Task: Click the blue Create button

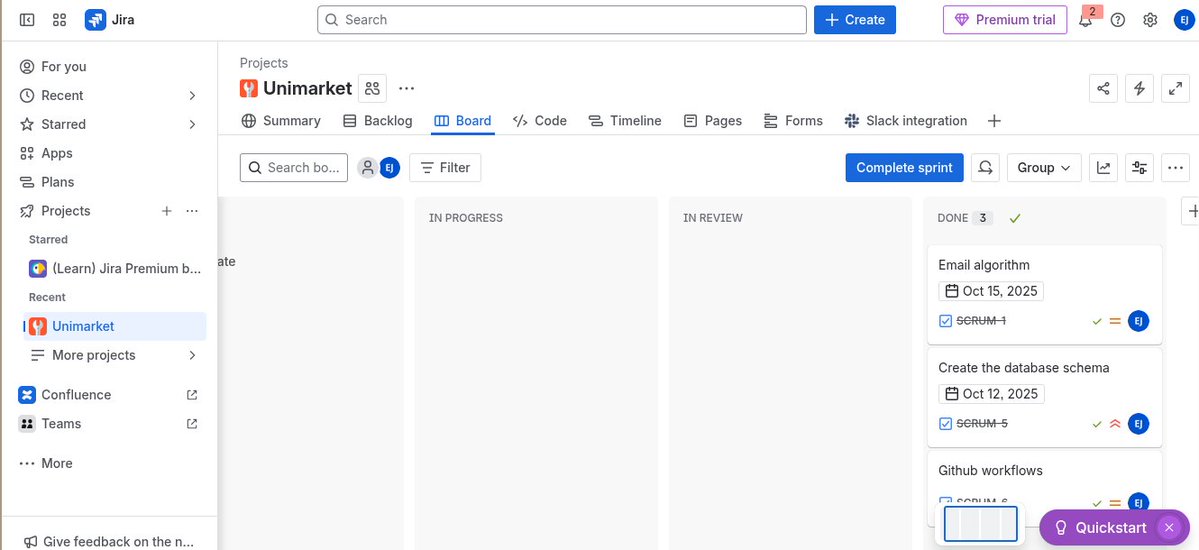Action: [855, 20]
